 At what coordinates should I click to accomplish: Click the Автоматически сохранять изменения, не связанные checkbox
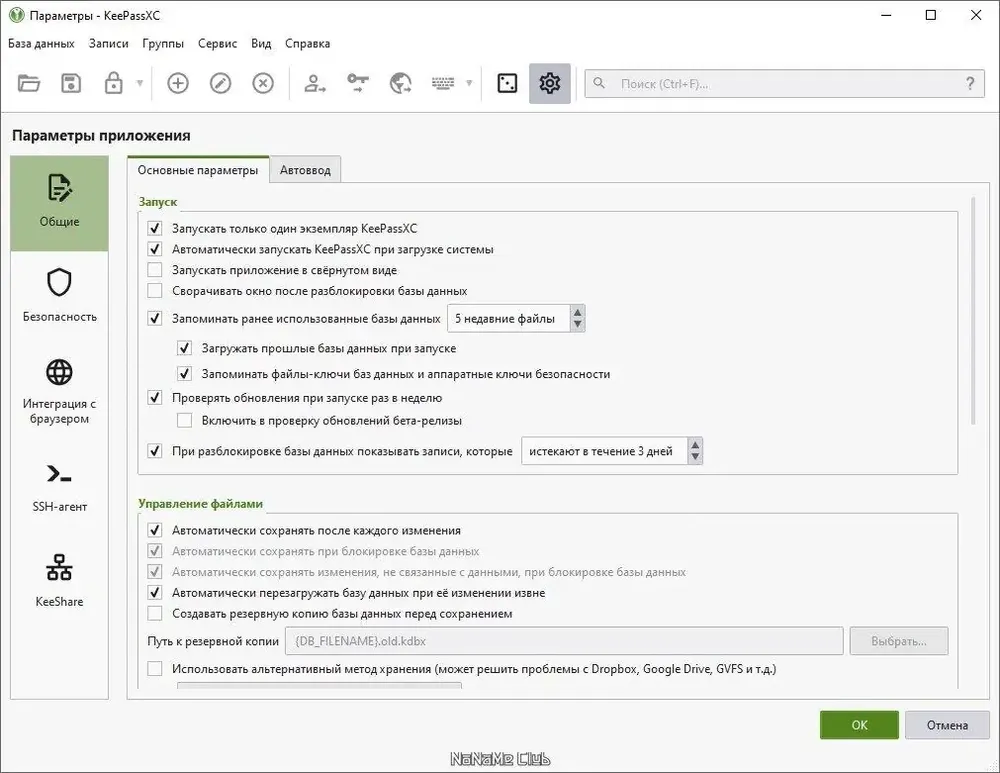click(155, 571)
